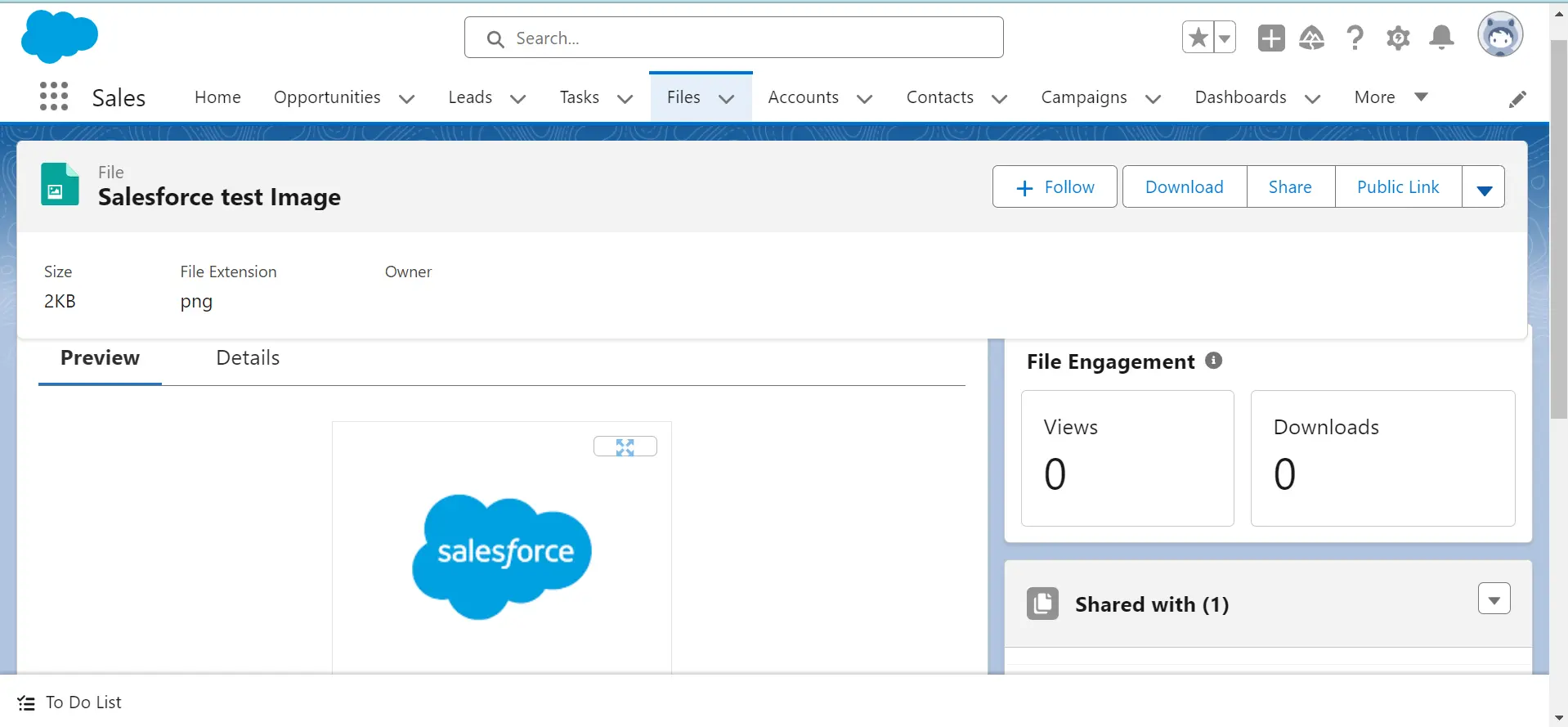
Task: Open the Shared with card menu
Action: coord(1494,599)
